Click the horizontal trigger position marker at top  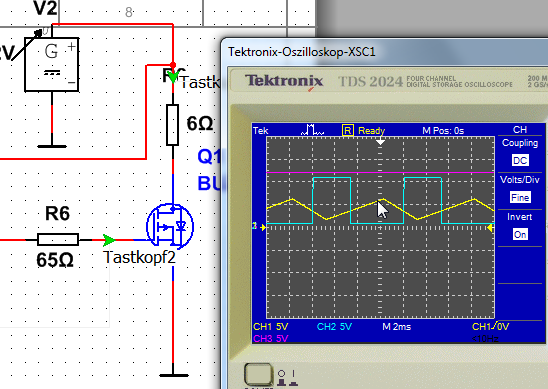click(380, 142)
